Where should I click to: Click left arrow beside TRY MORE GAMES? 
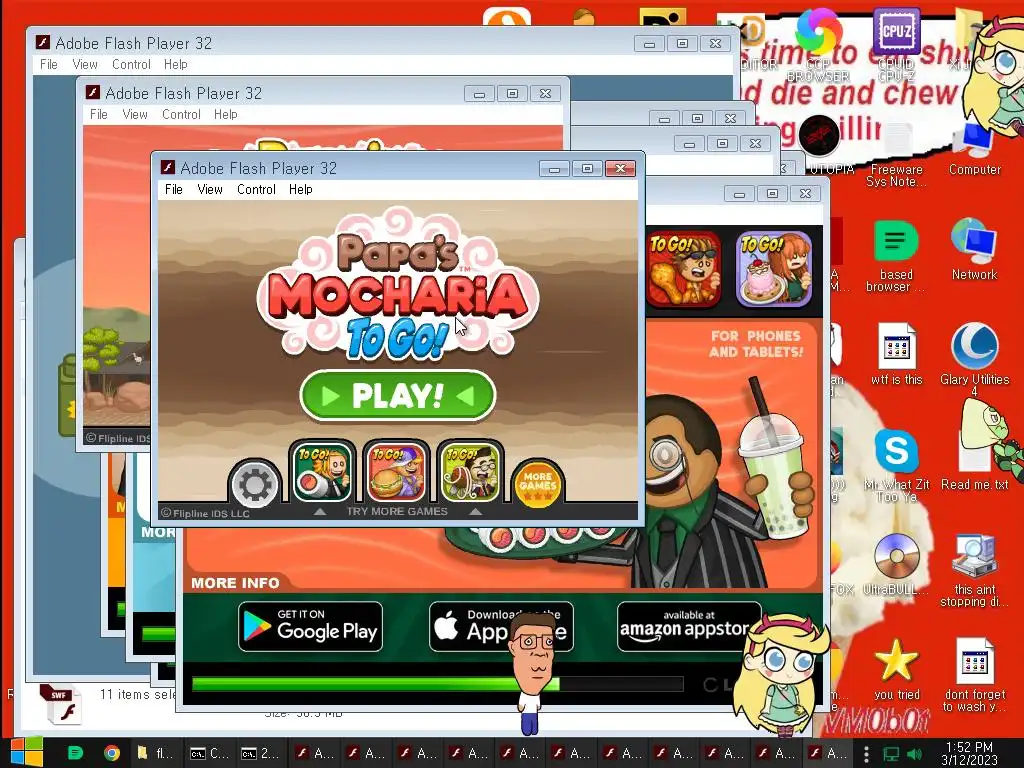tap(319, 511)
